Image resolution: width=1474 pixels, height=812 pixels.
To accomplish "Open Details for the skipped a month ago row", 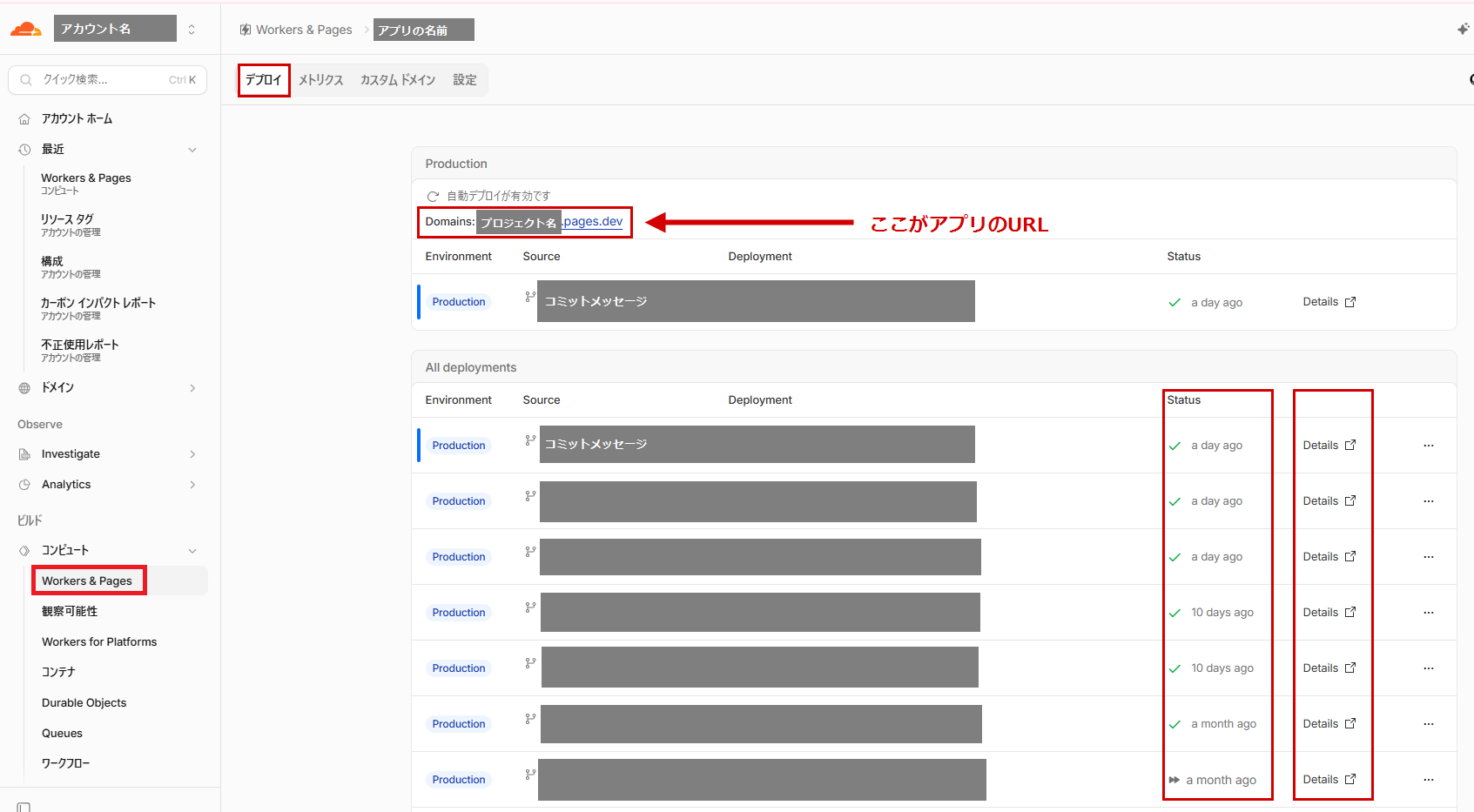I will coord(1329,779).
